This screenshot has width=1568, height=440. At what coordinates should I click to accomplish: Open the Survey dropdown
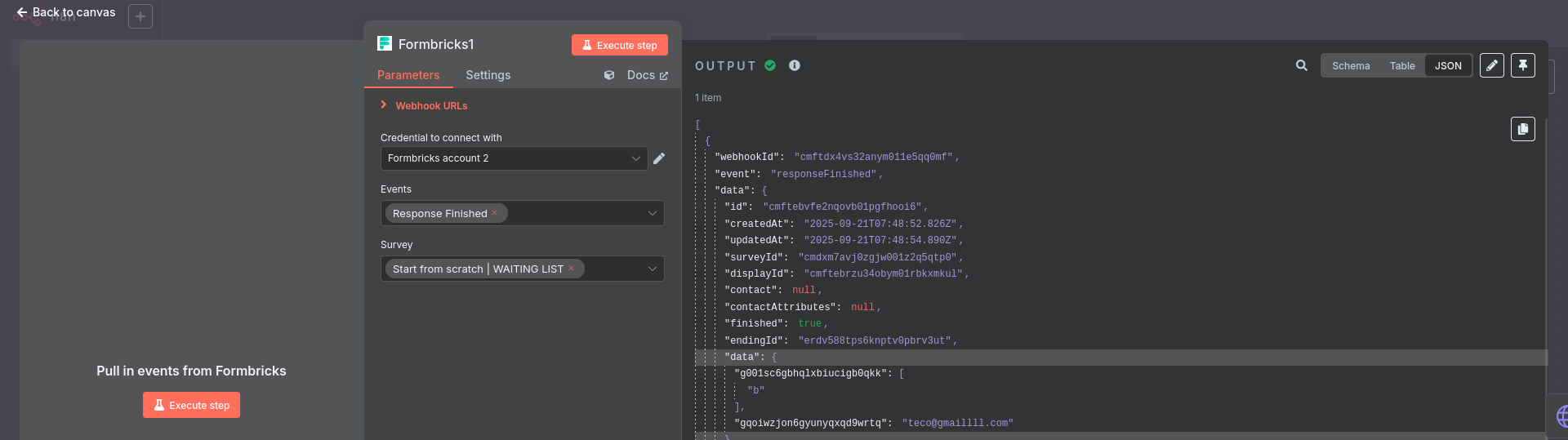coord(523,269)
